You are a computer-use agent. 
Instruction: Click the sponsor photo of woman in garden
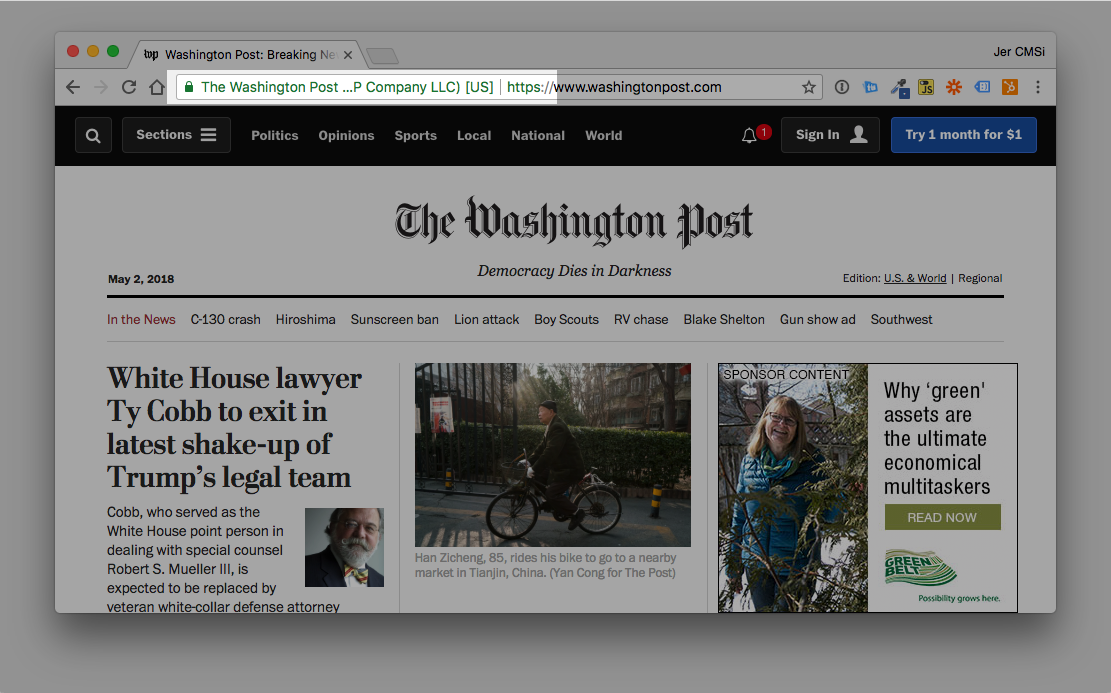(793, 488)
